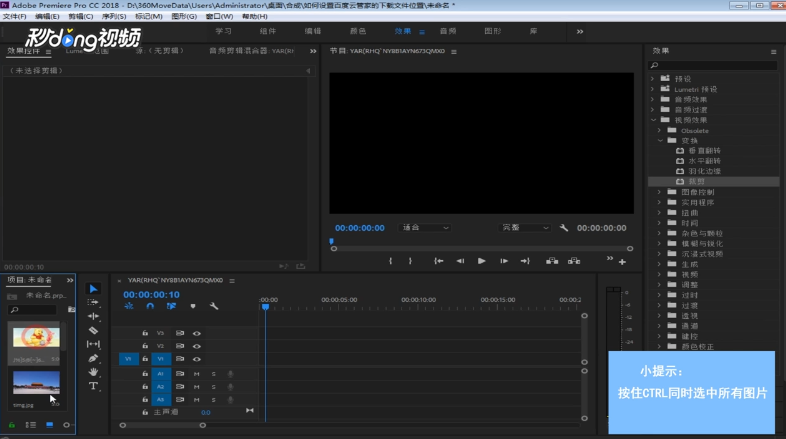Open the Window (W) menu
The image size is (786, 439).
[220, 17]
